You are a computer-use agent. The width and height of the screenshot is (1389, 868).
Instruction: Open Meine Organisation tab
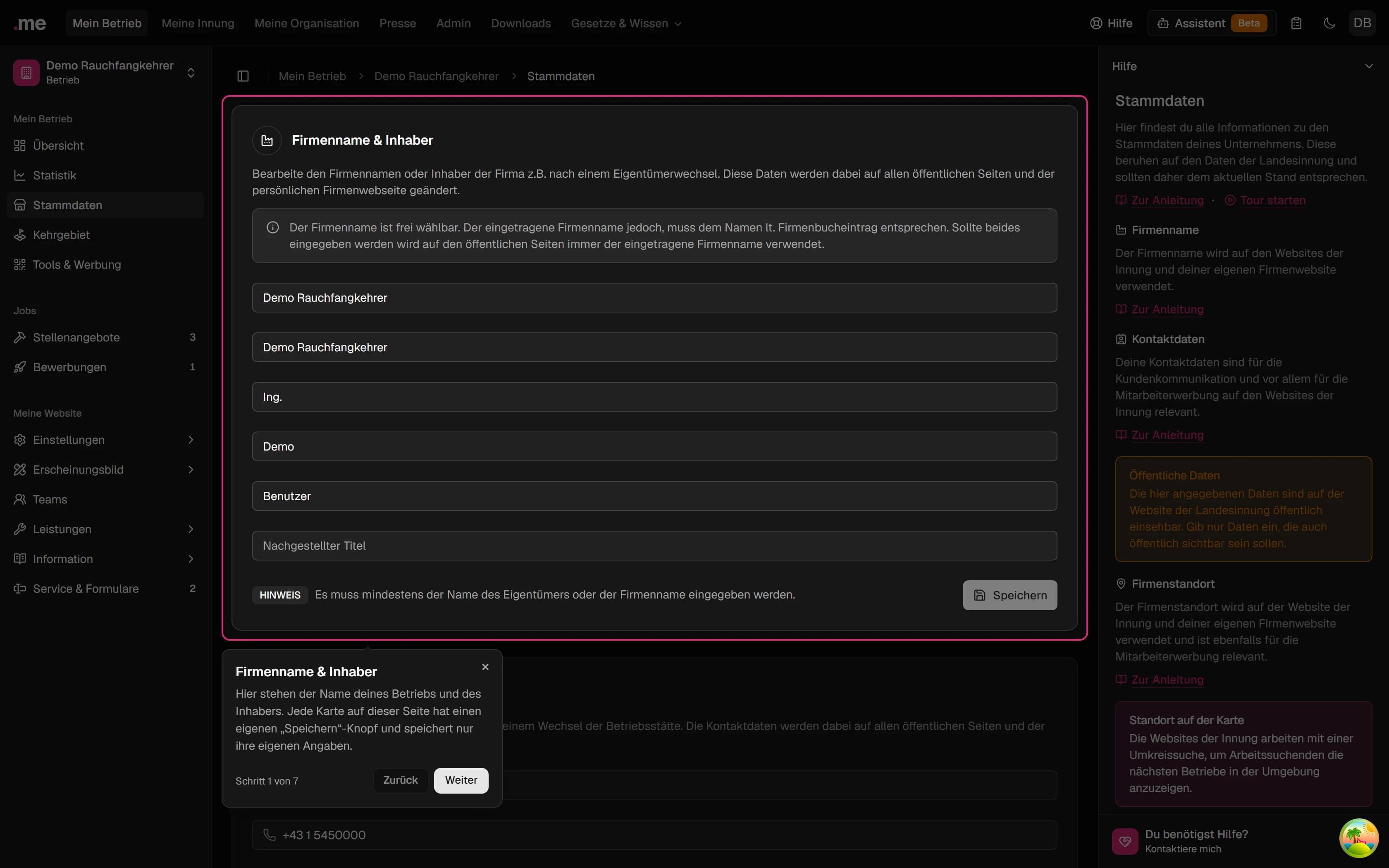pos(306,23)
